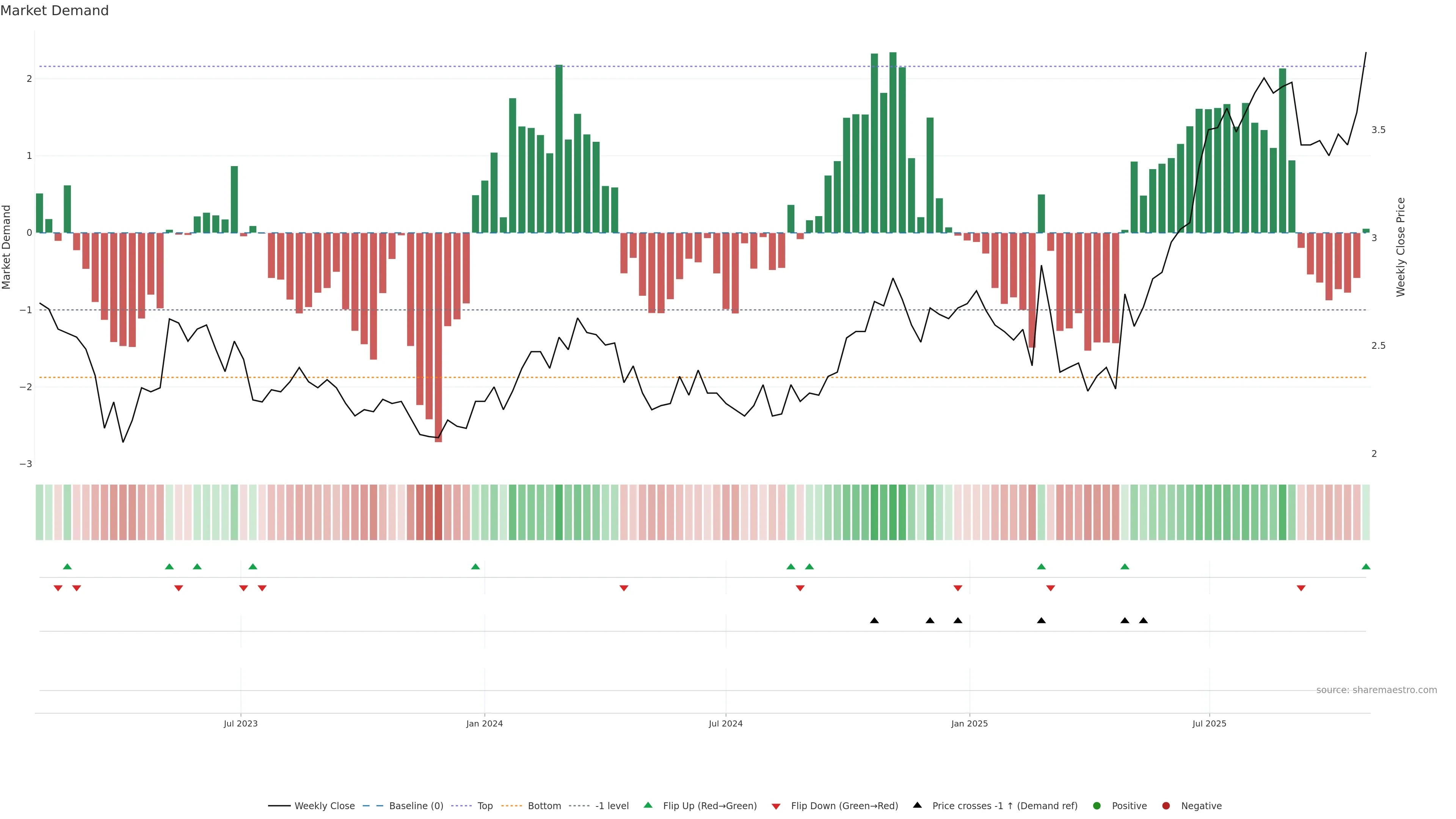Toggle the -1 level legend entry
This screenshot has width=1456, height=819.
[x=612, y=806]
